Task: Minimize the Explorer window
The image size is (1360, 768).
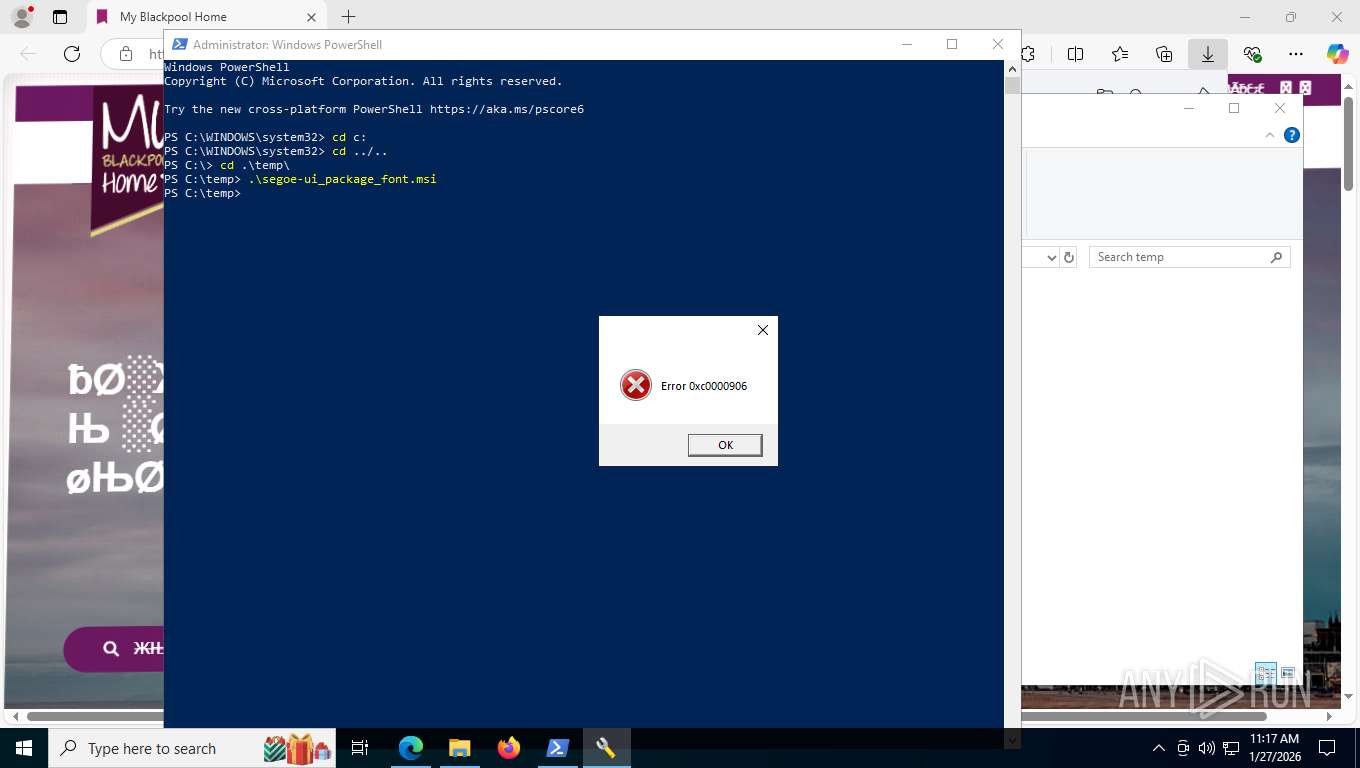Action: pos(1189,108)
